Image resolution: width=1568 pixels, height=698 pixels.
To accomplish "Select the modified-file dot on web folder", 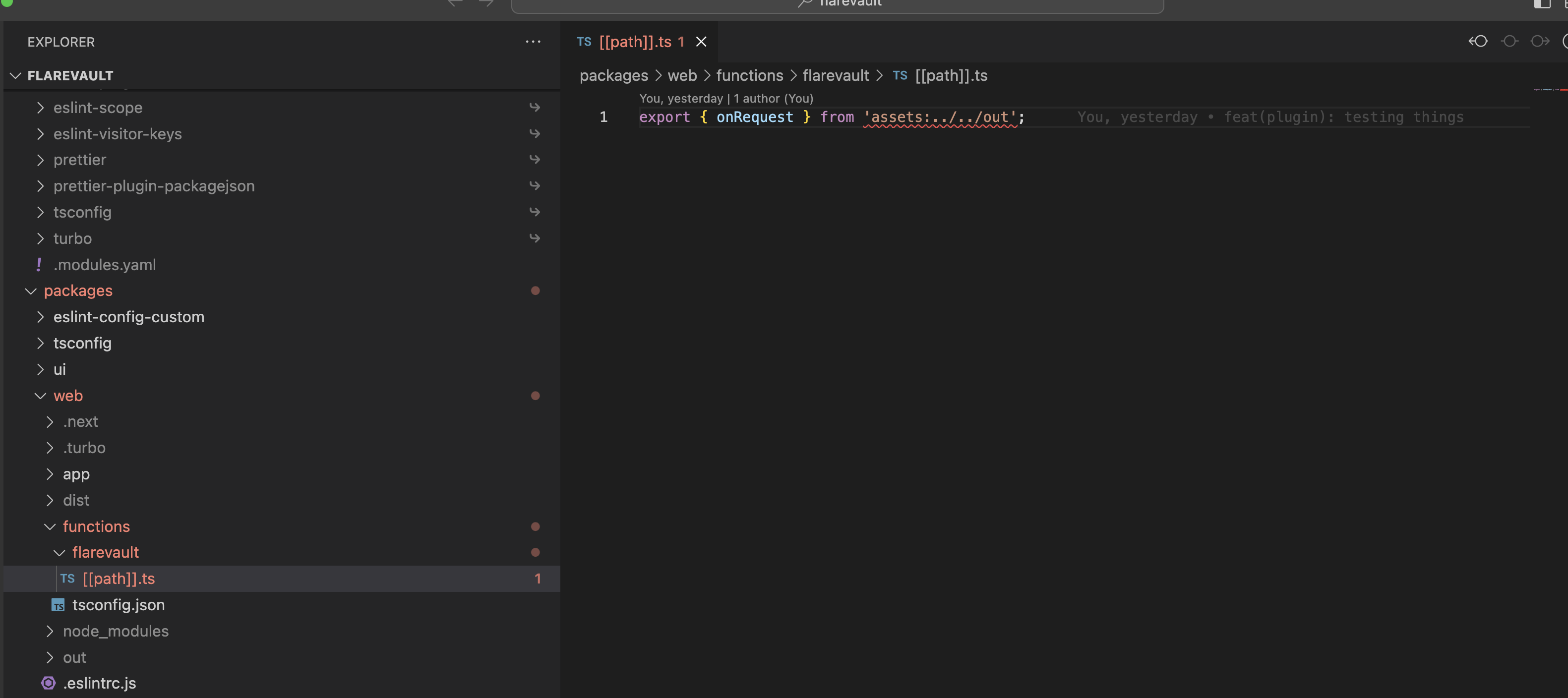I will point(536,396).
